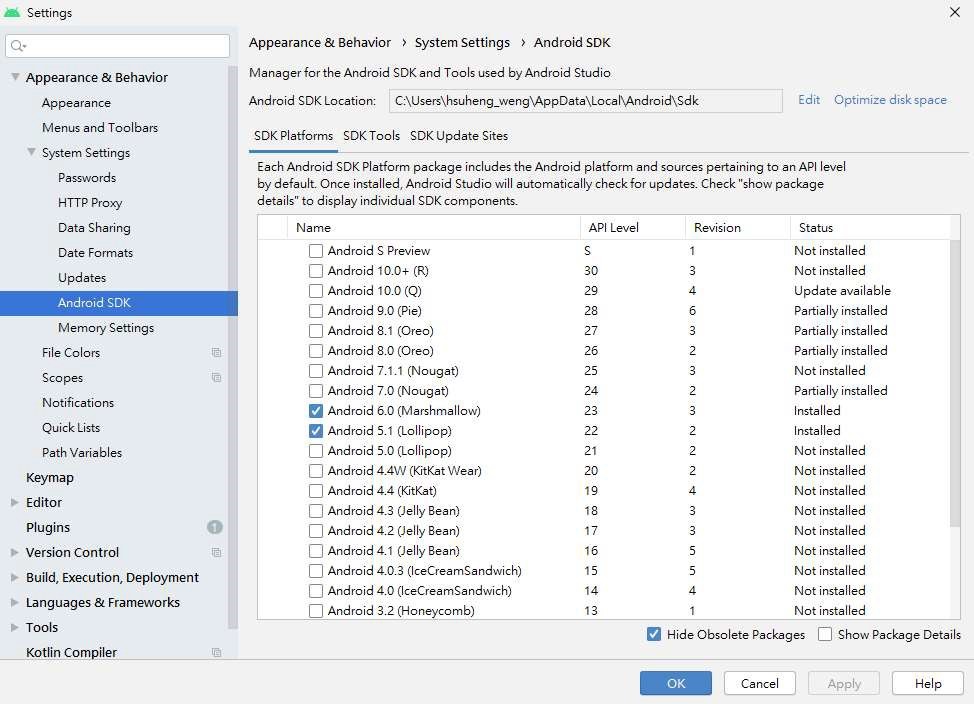
Task: Expand Build, Execution, Deployment section
Action: [15, 577]
